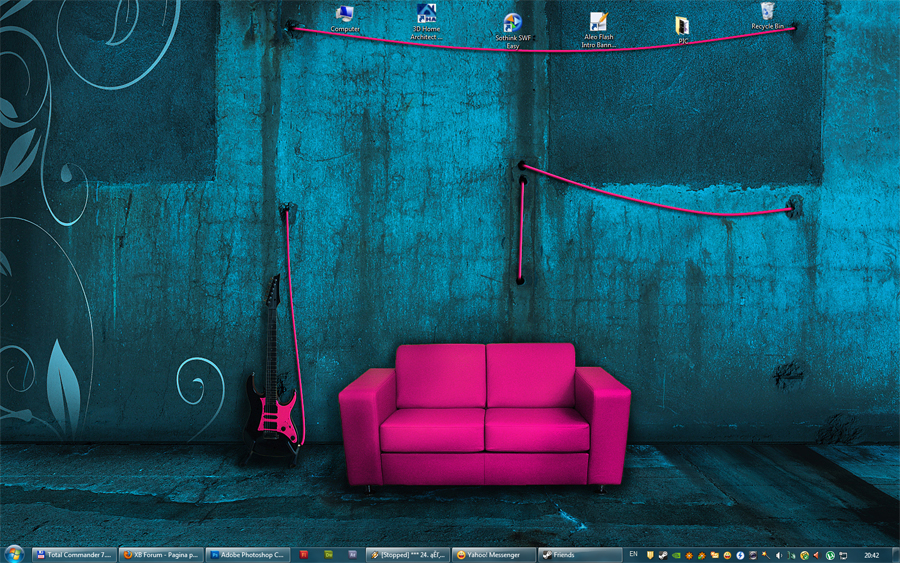Viewport: 900px width, 563px height.
Task: Click the yellow shield tray icon
Action: (650, 555)
